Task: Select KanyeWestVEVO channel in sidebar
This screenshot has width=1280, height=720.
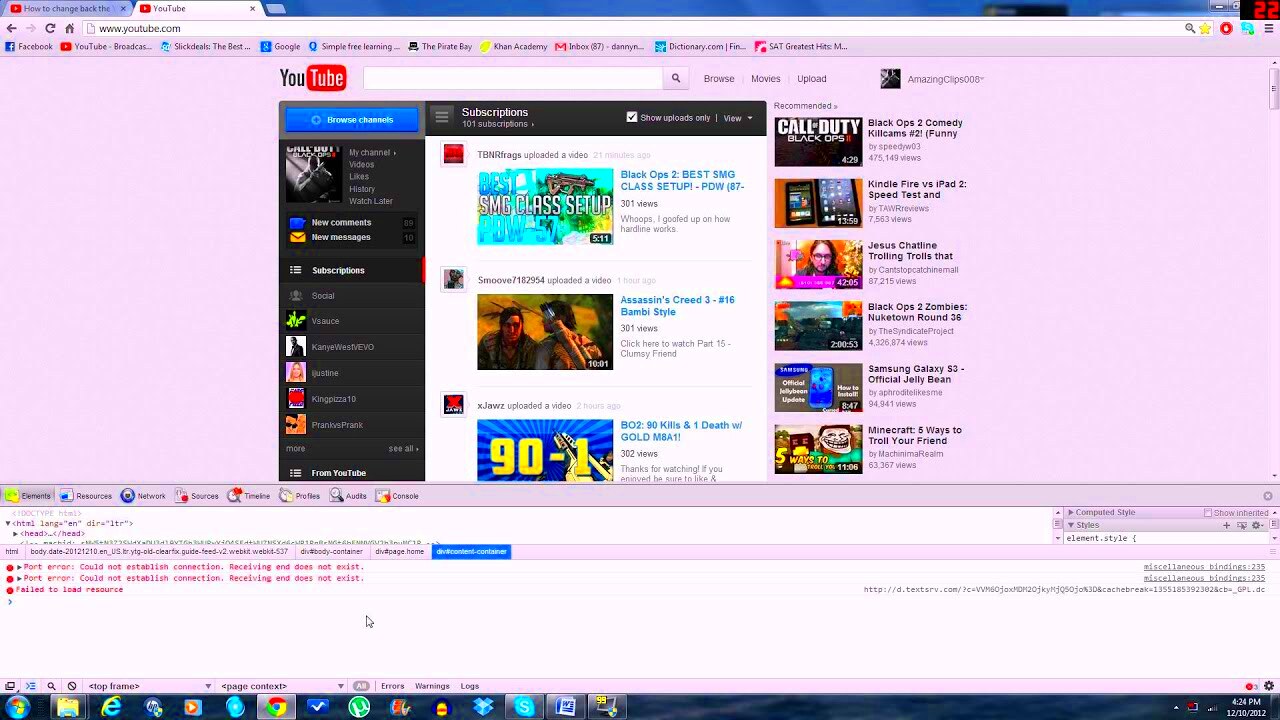Action: (342, 347)
